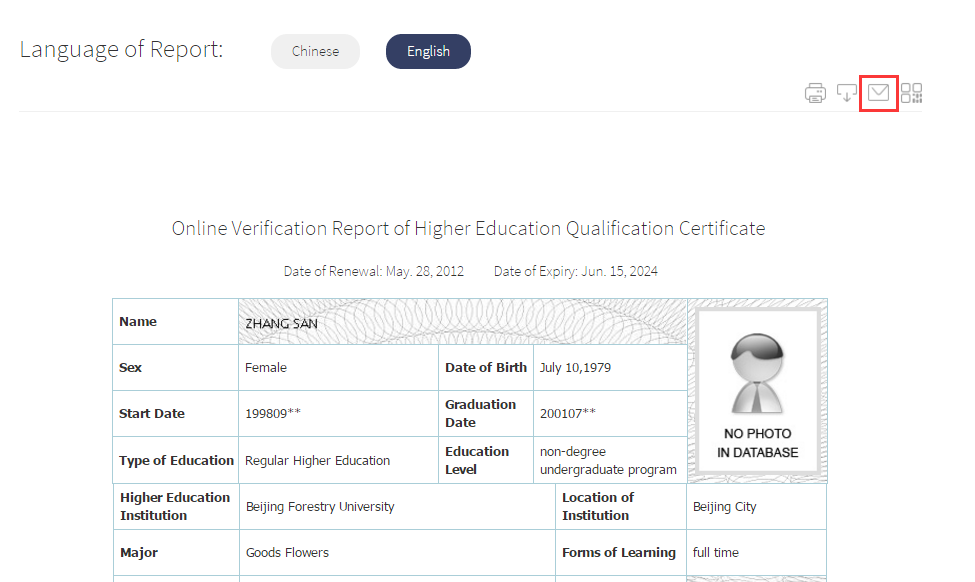This screenshot has height=582, width=975.
Task: Click the download report icon
Action: click(x=847, y=93)
